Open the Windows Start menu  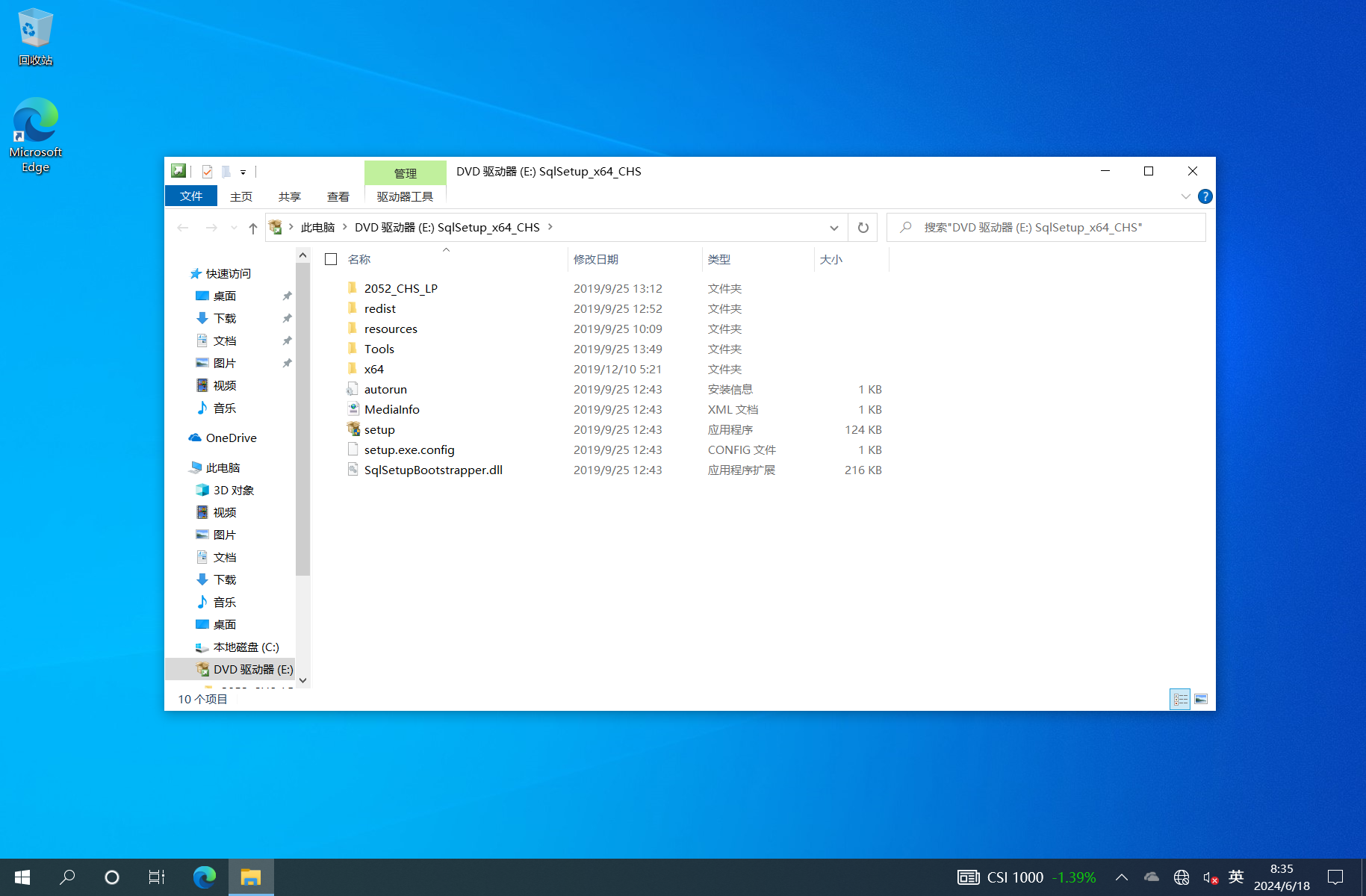(x=22, y=877)
